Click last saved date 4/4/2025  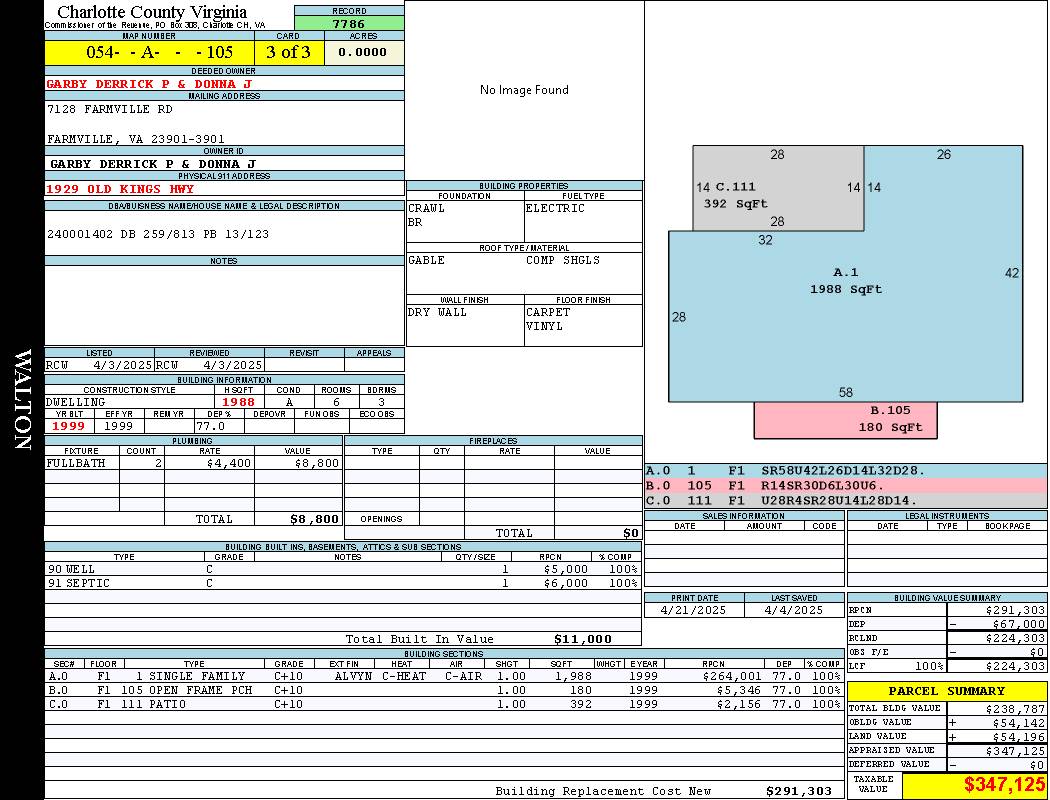click(x=794, y=611)
